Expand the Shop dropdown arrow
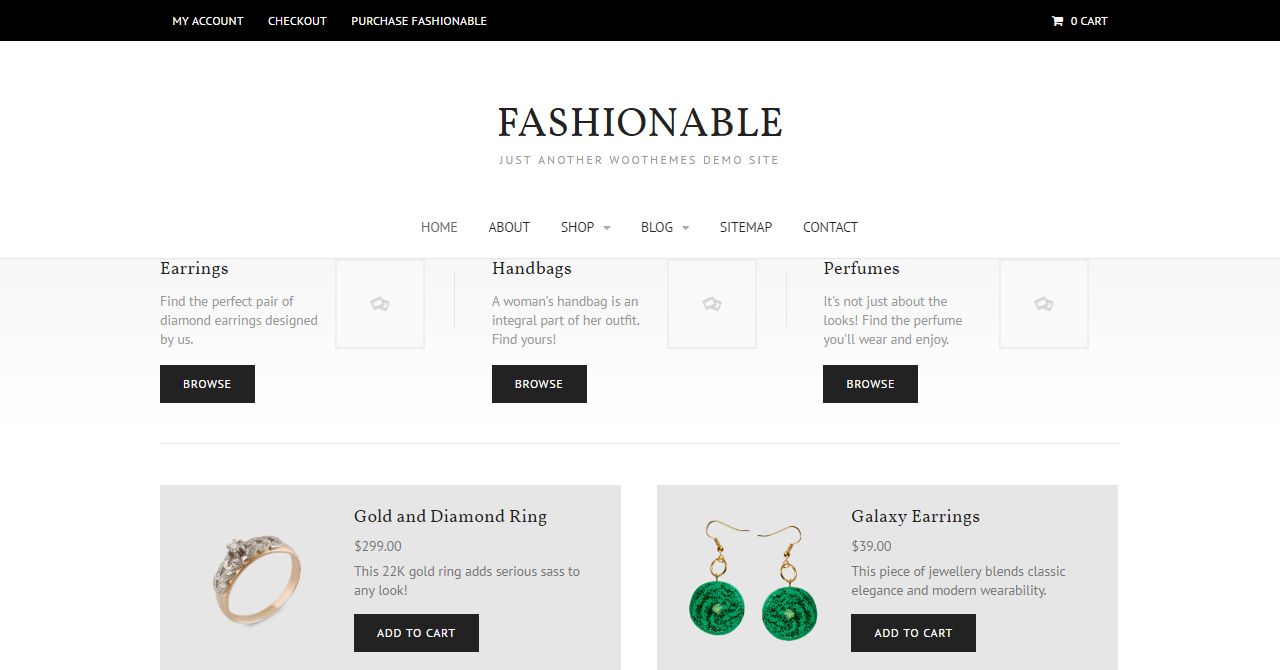The image size is (1280, 670). pyautogui.click(x=607, y=228)
